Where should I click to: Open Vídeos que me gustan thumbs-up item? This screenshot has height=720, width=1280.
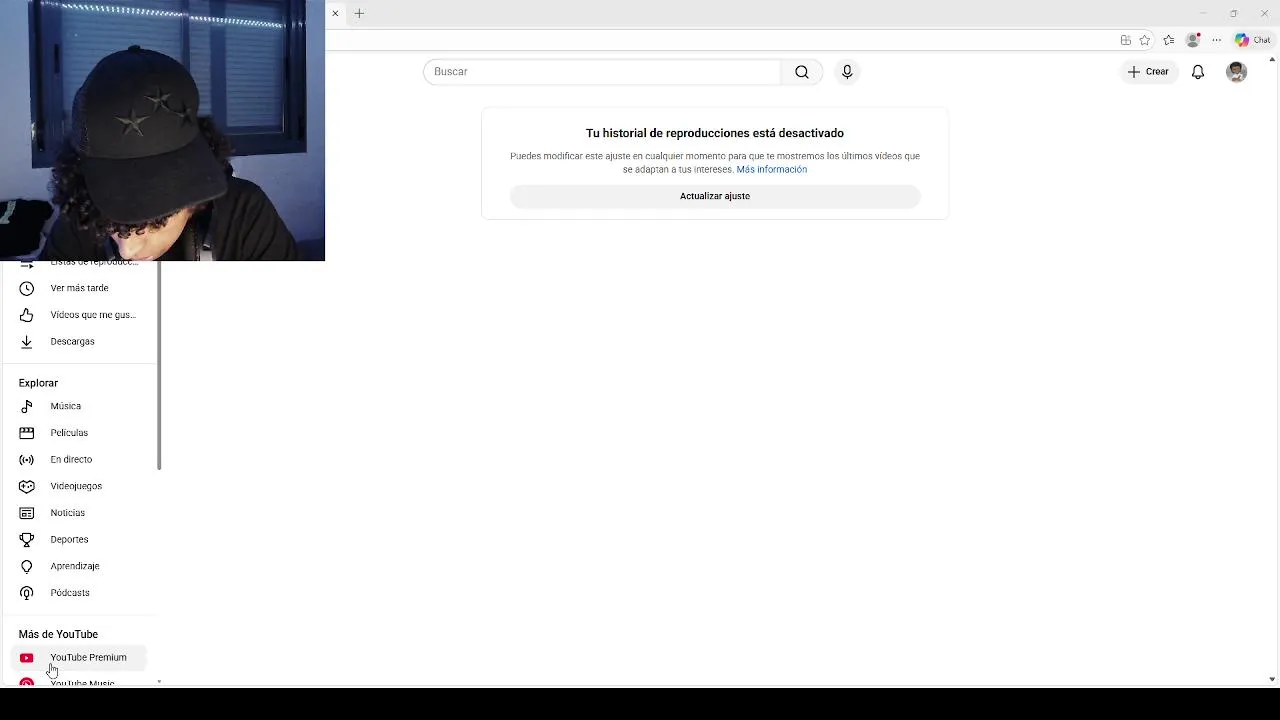[x=78, y=315]
